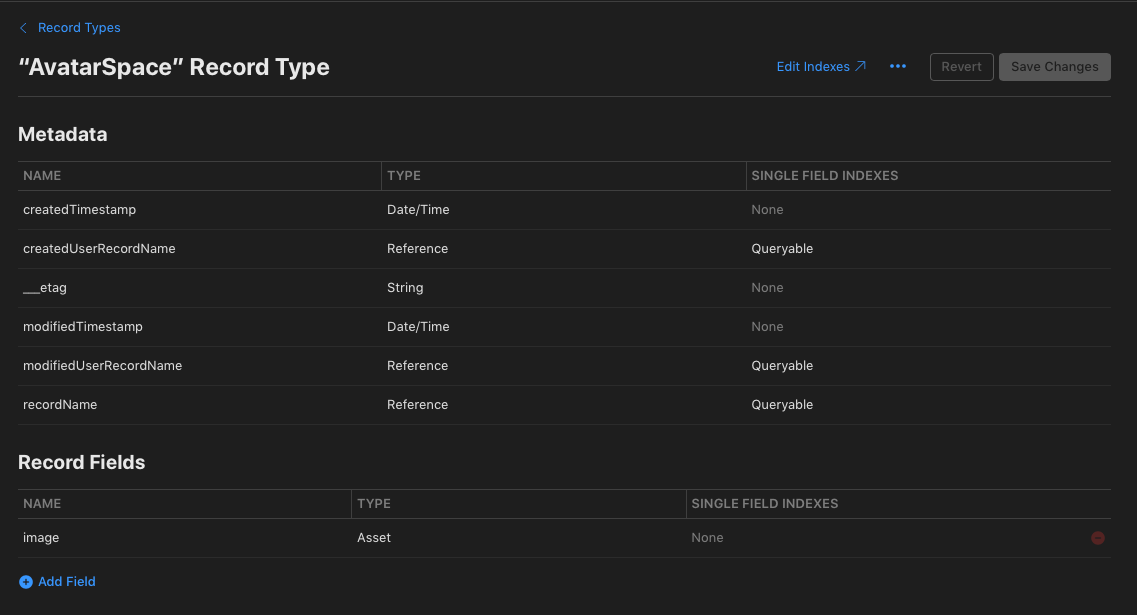1137x615 pixels.
Task: Click the image record field name
Action: pos(41,538)
